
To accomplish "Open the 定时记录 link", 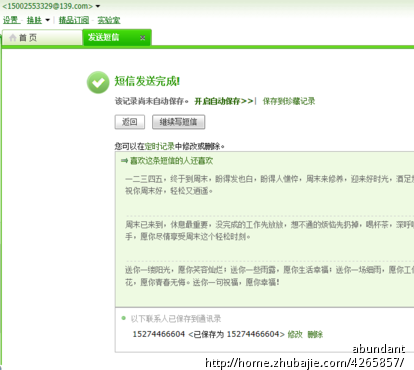I will click(x=159, y=146).
